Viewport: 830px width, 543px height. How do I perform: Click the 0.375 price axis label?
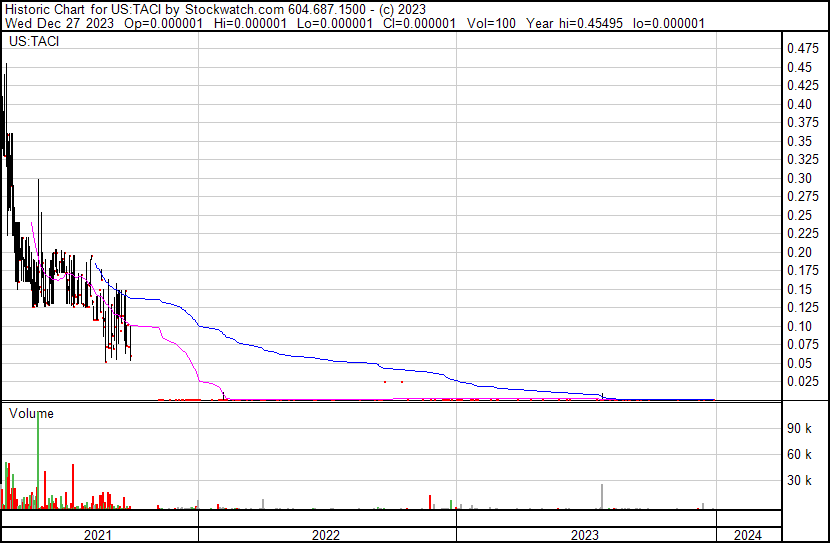click(x=803, y=123)
